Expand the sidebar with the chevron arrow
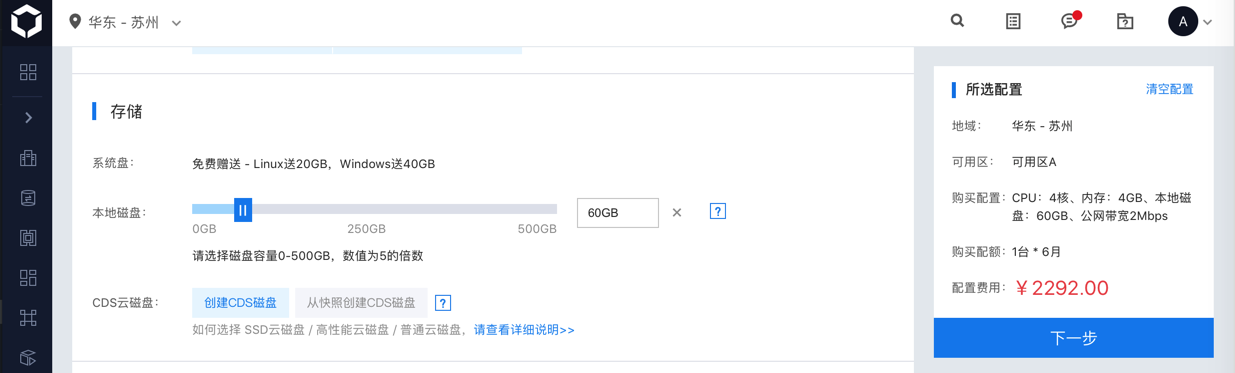The height and width of the screenshot is (373, 1235). pos(28,118)
